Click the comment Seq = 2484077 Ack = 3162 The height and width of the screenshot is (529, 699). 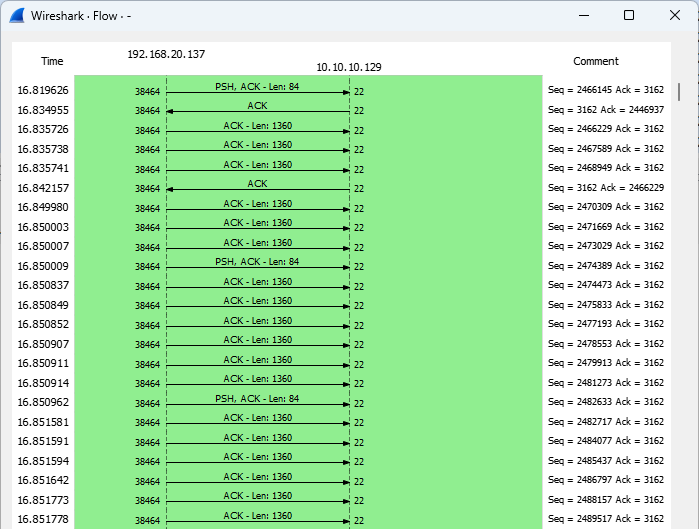606,441
